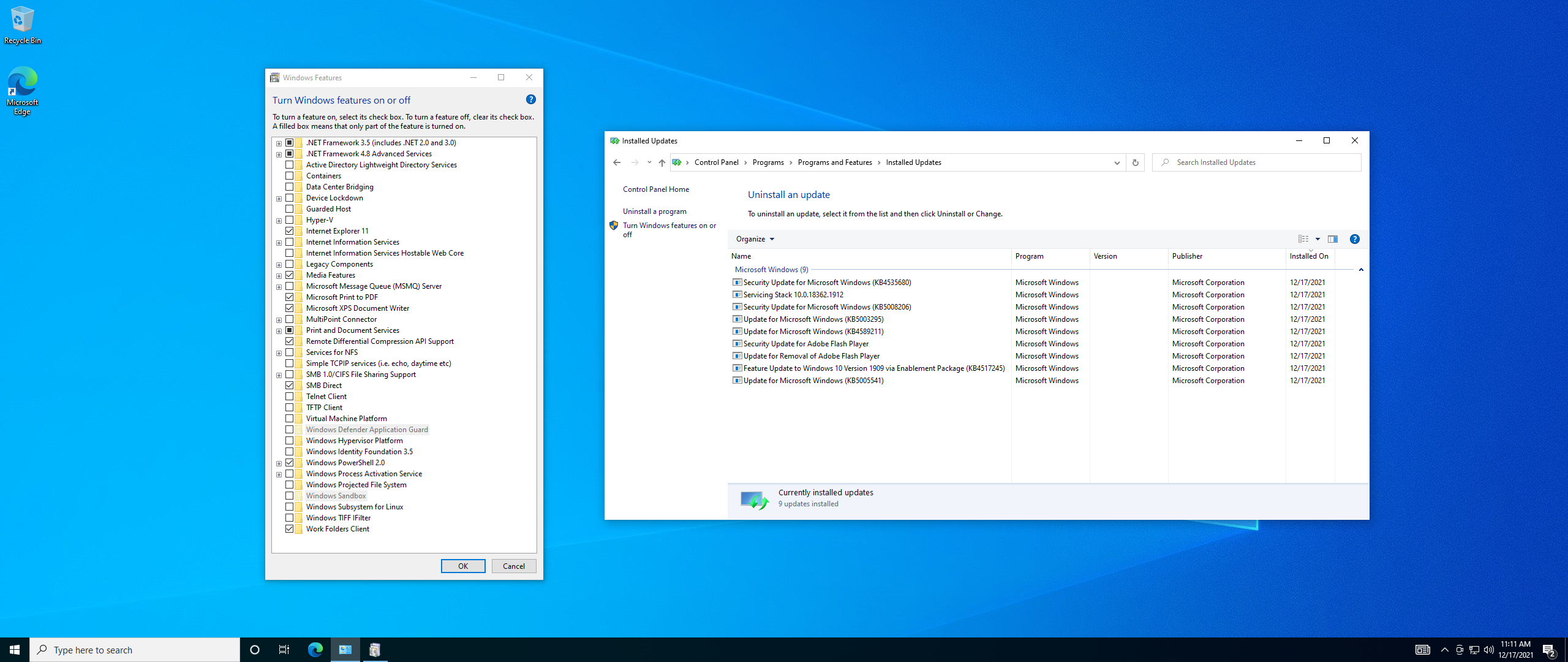
Task: Select the KB4535680 update row icon
Action: [737, 283]
